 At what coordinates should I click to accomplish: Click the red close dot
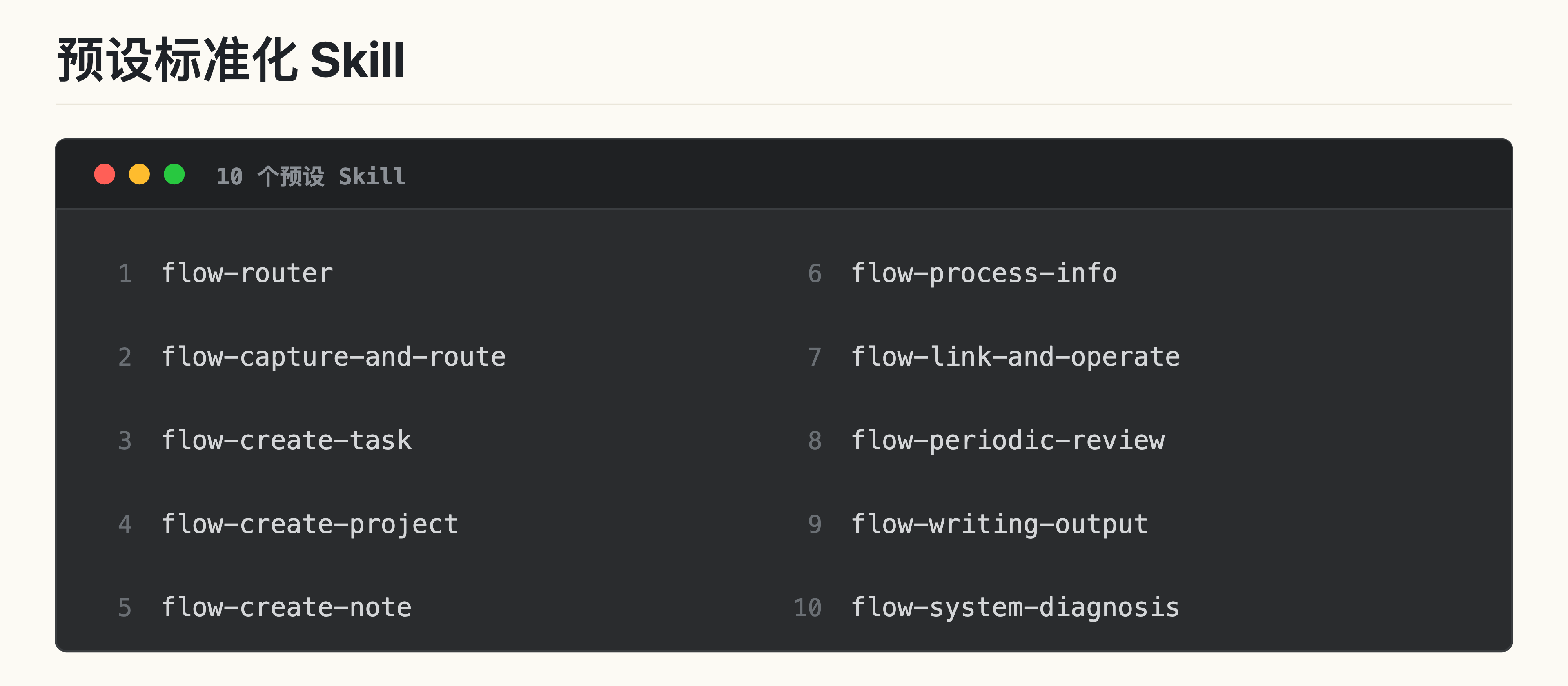[x=105, y=175]
